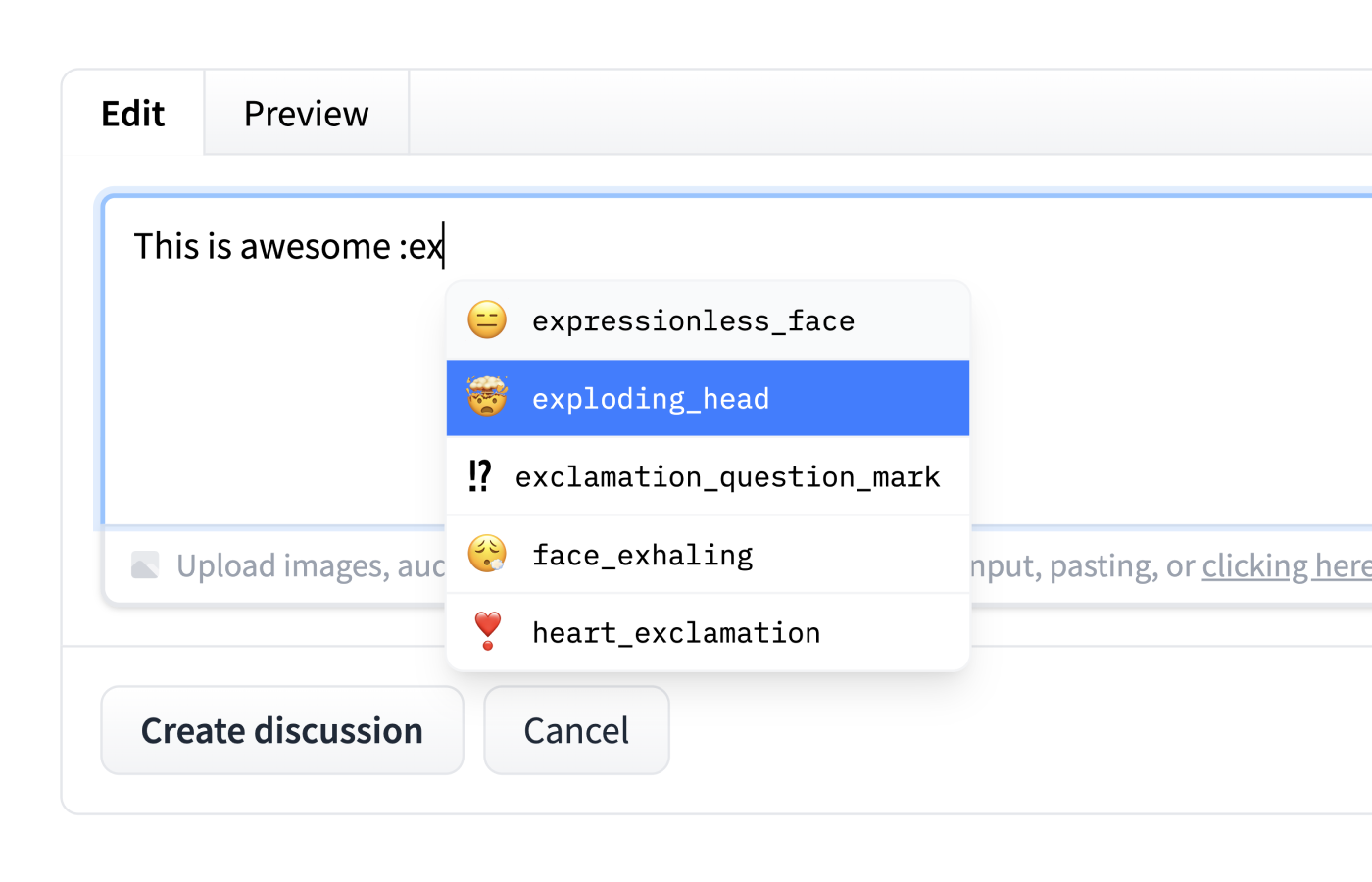Image resolution: width=1372 pixels, height=882 pixels.
Task: Click the blank editor area left of the suggestions
Action: (x=274, y=412)
